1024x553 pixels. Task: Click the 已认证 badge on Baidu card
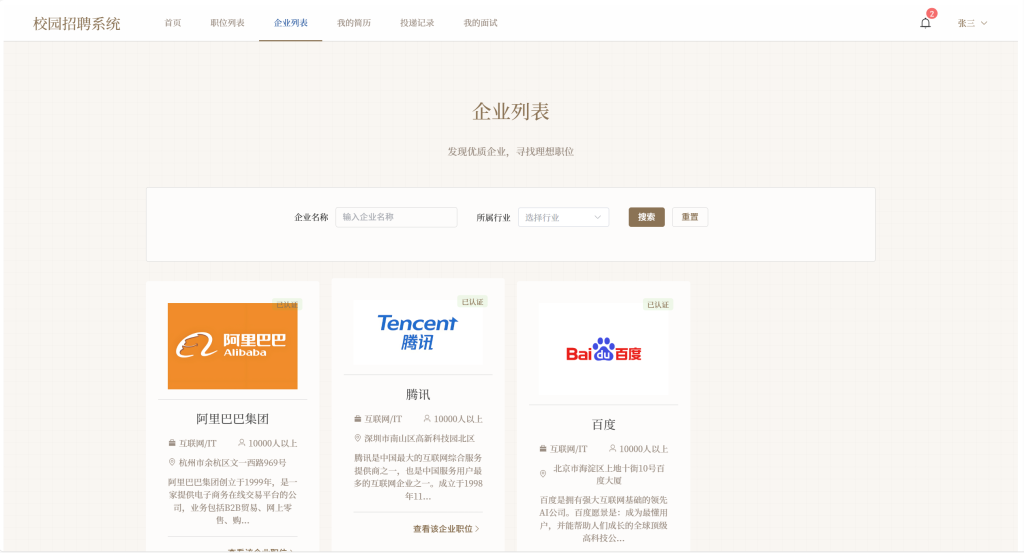pos(658,304)
